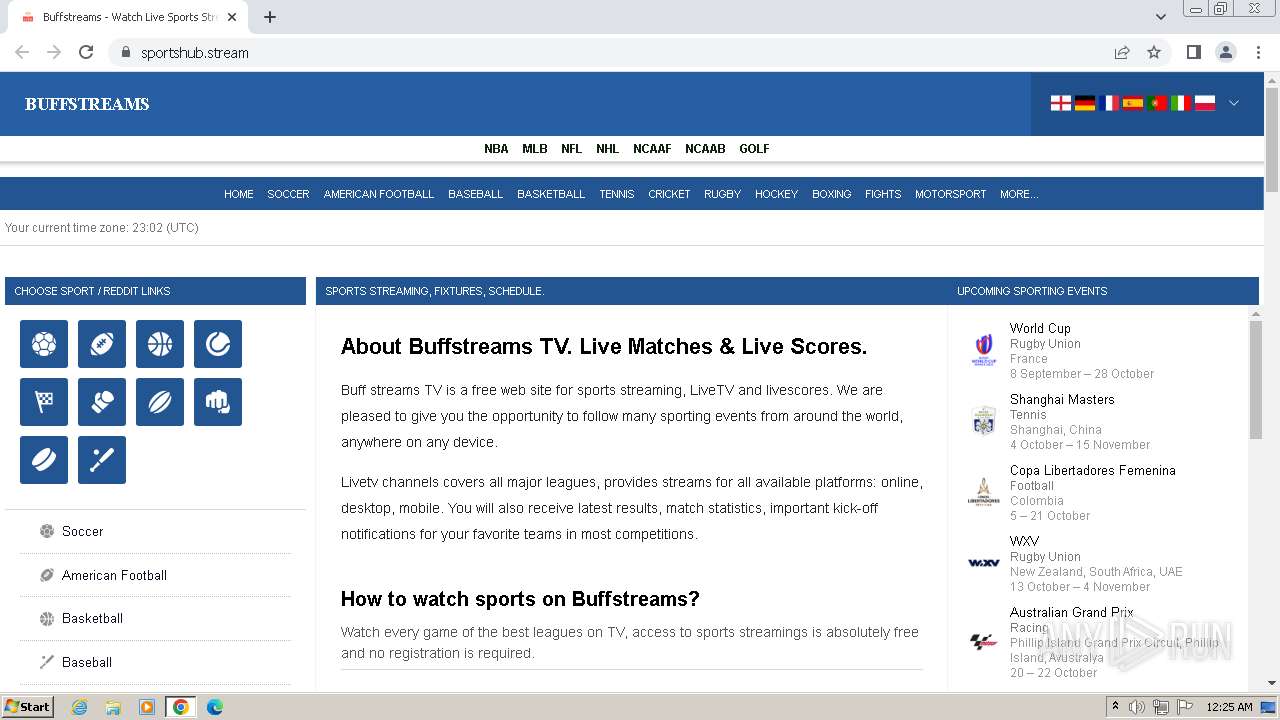Open the boxing glove sport tile
Viewport: 1280px width, 720px height.
(x=102, y=402)
